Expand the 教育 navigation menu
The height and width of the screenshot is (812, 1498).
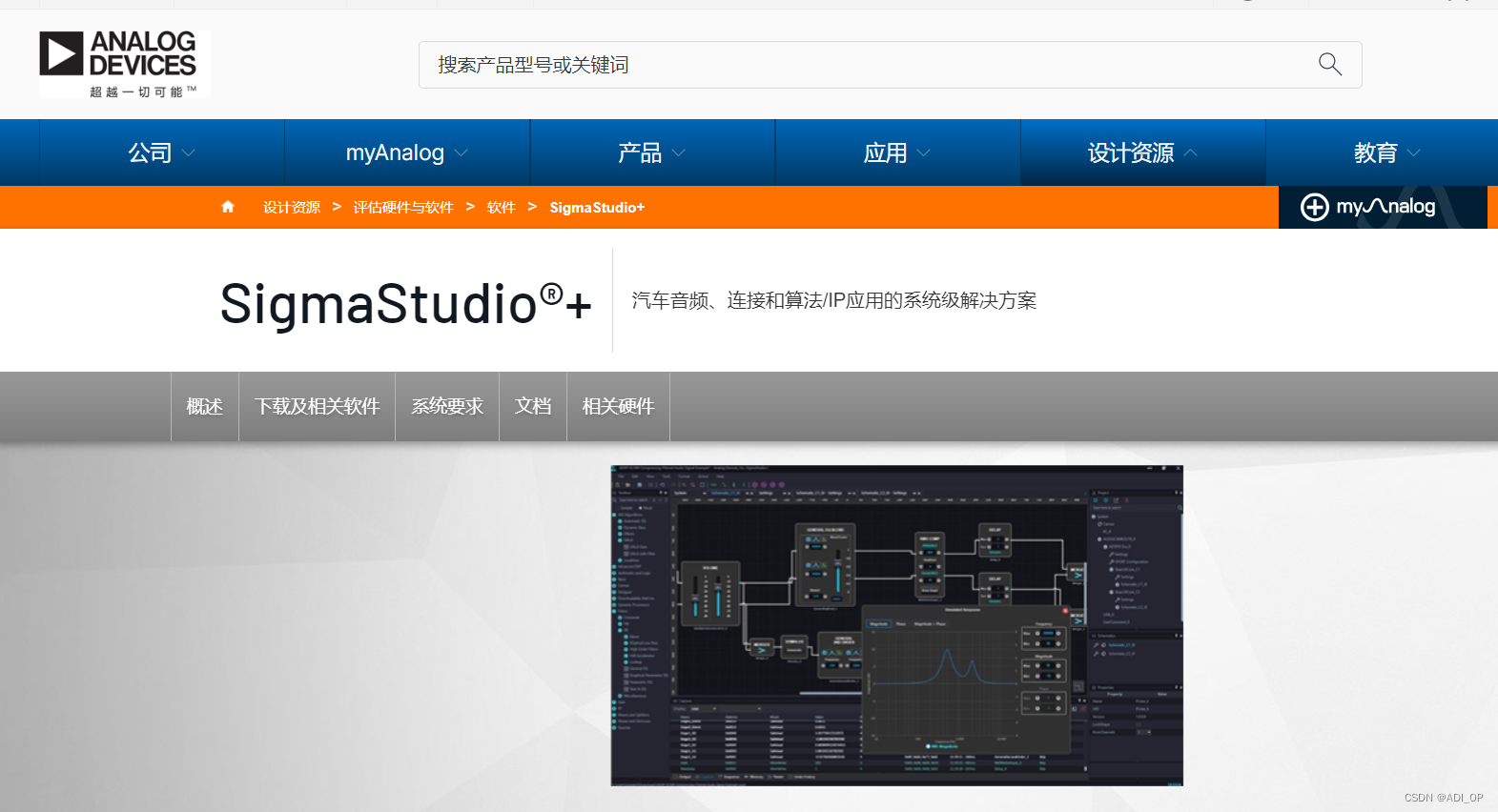1387,152
